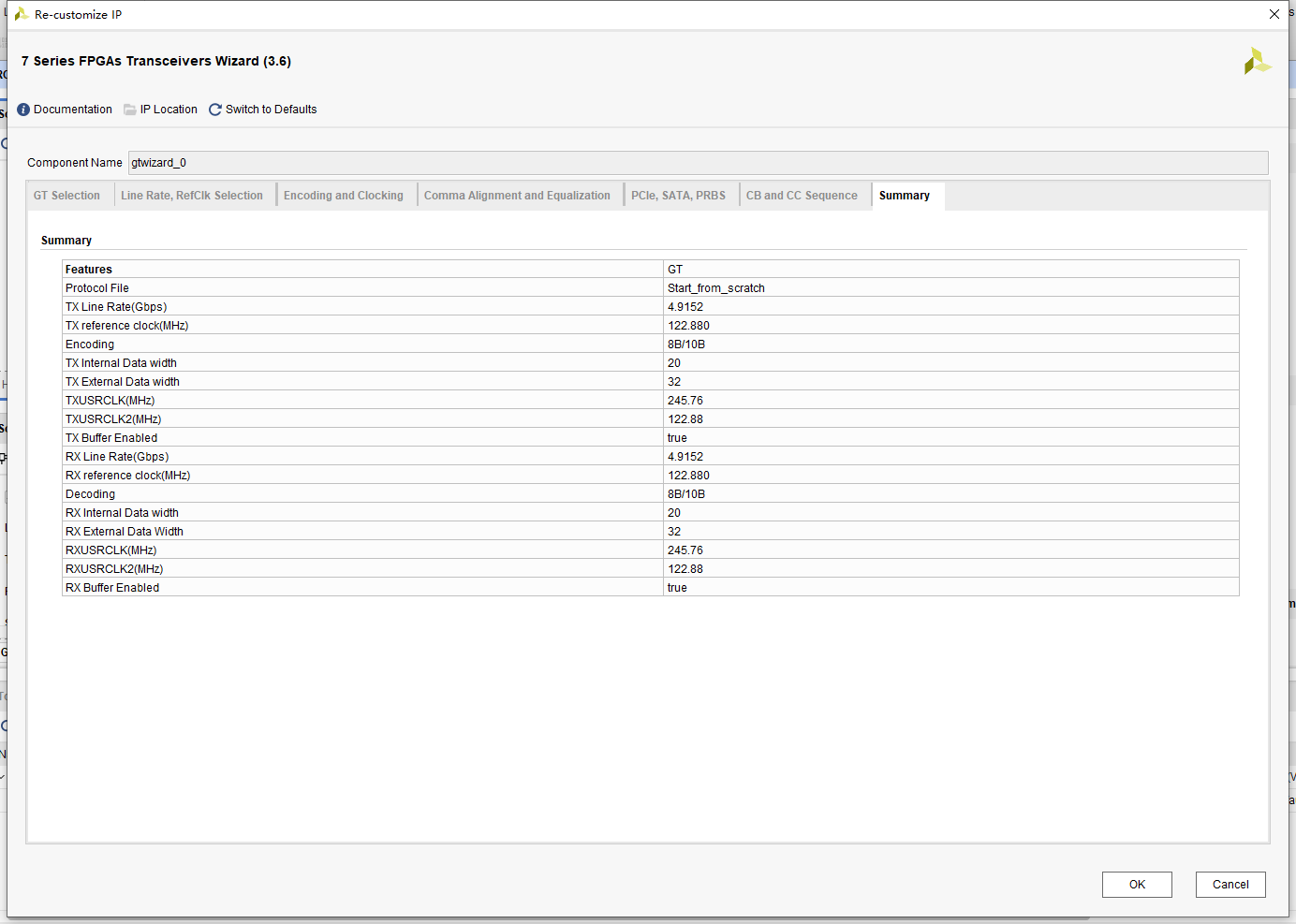The height and width of the screenshot is (924, 1296).
Task: Select RX reference clock(MHz) row label
Action: pyautogui.click(x=128, y=476)
